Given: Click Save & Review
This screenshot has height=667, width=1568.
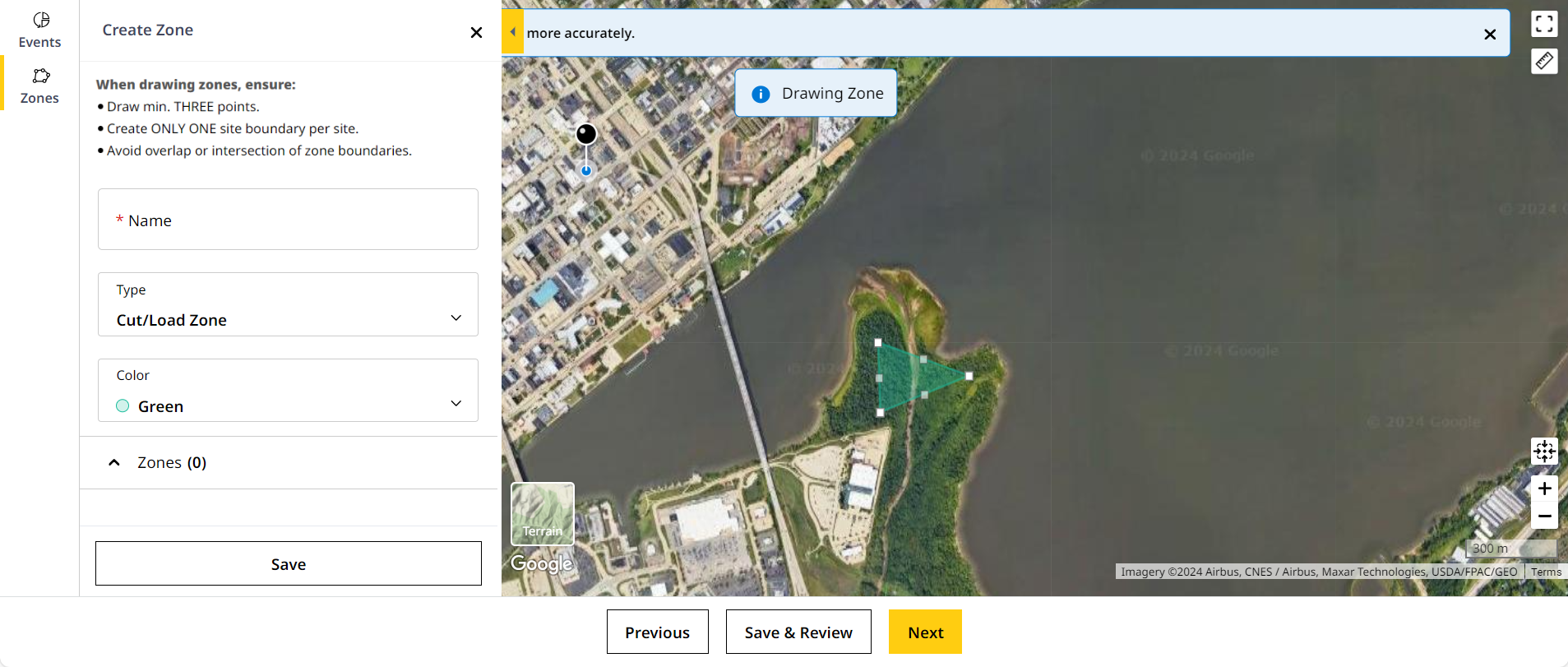Looking at the screenshot, I should tap(798, 632).
